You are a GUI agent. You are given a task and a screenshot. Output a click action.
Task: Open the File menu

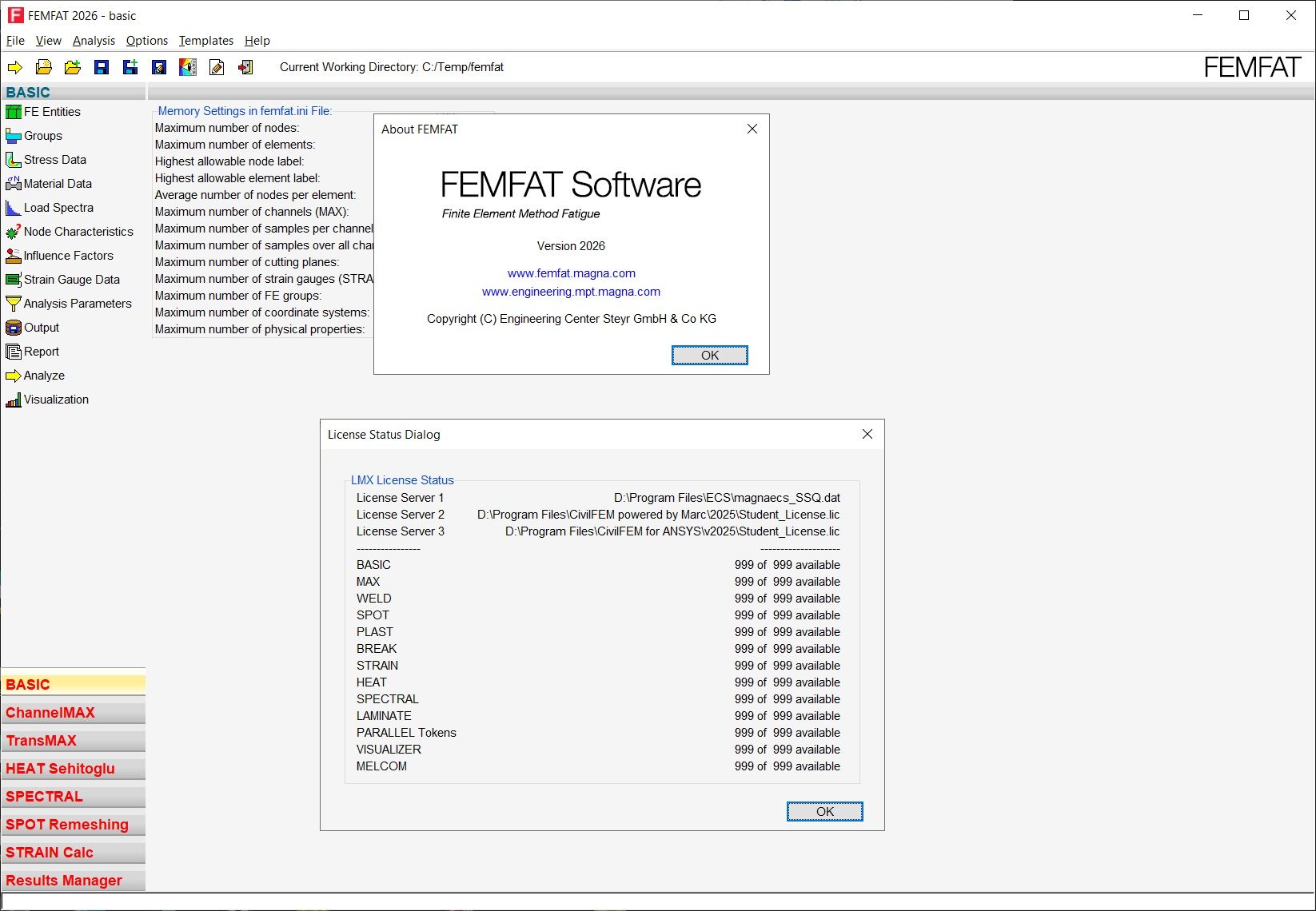coord(15,41)
